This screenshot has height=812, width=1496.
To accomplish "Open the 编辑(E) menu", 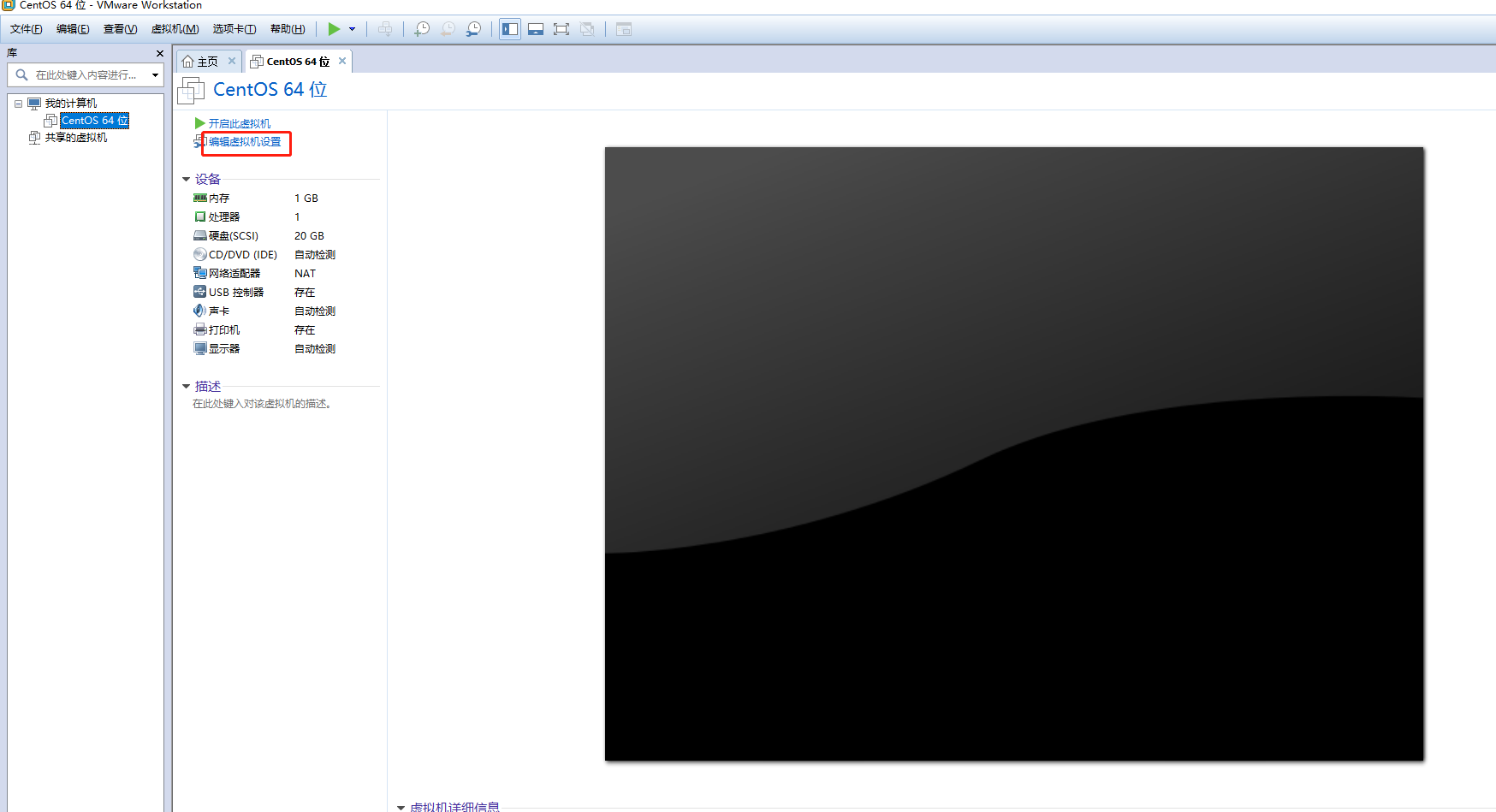I will tap(73, 29).
